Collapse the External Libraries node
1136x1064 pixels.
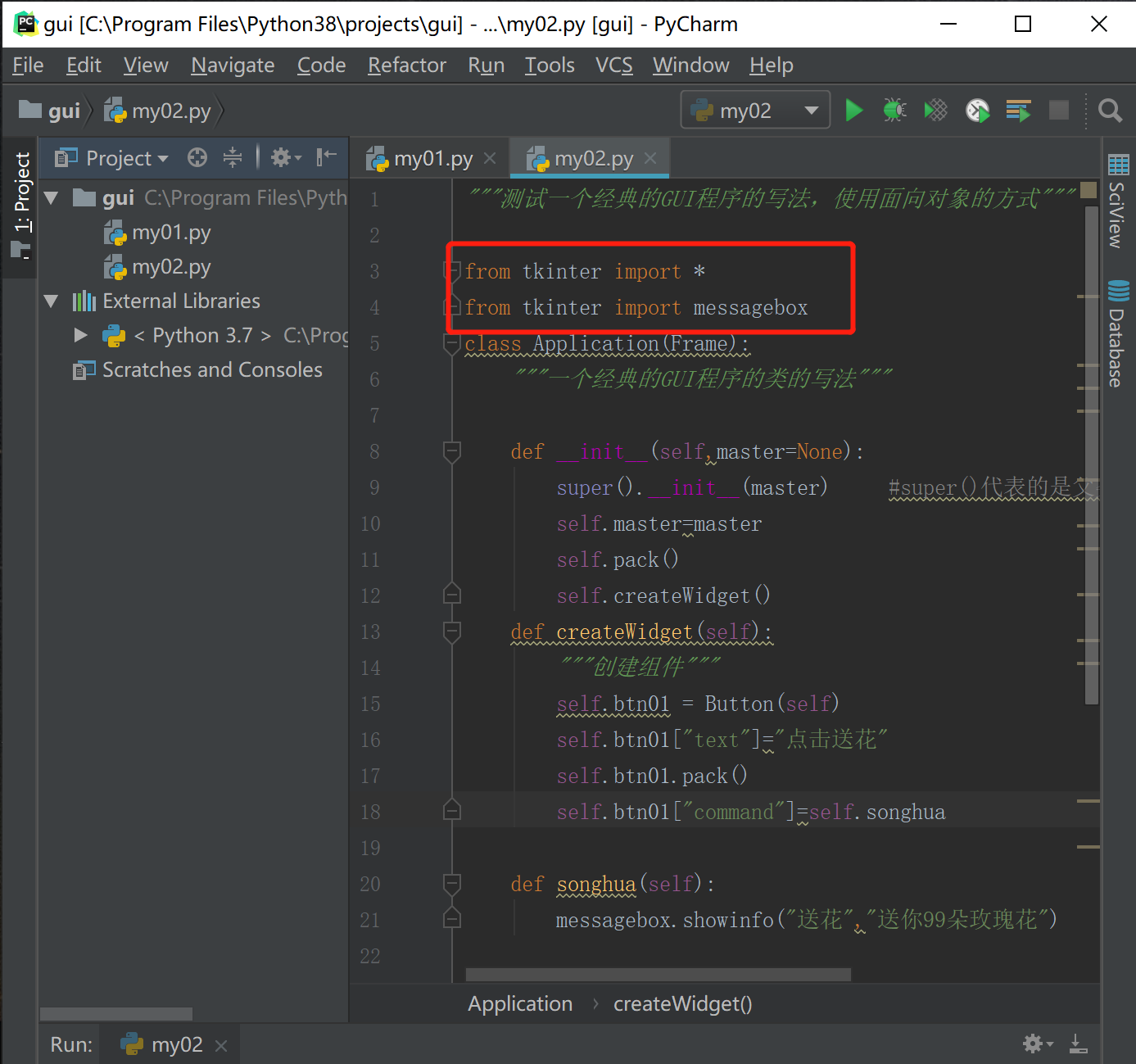coord(52,301)
